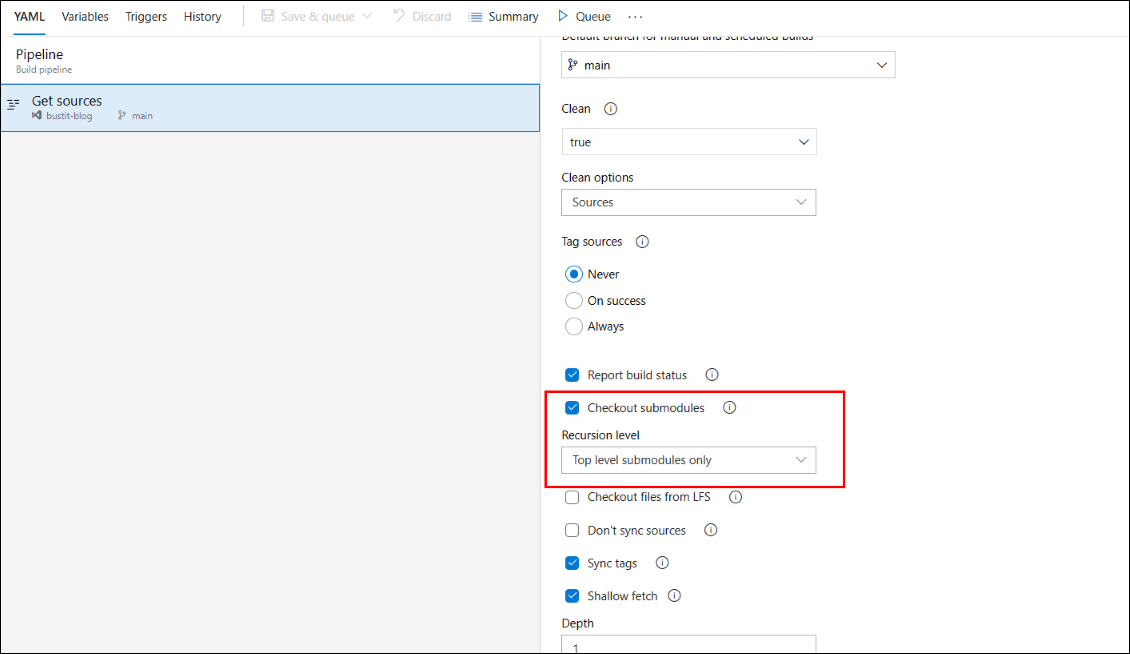Select the On success radio button
The image size is (1130, 654).
point(574,301)
